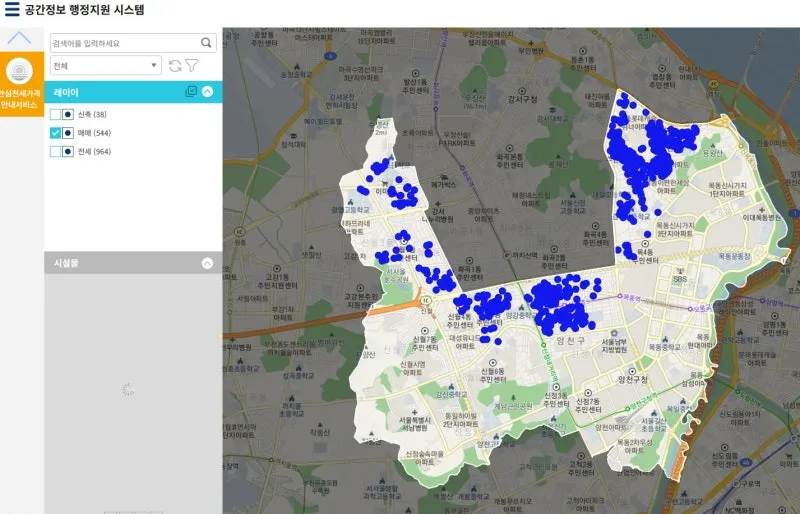Click the IC interchange marker on the map
This screenshot has width=800, height=514.
[426, 299]
